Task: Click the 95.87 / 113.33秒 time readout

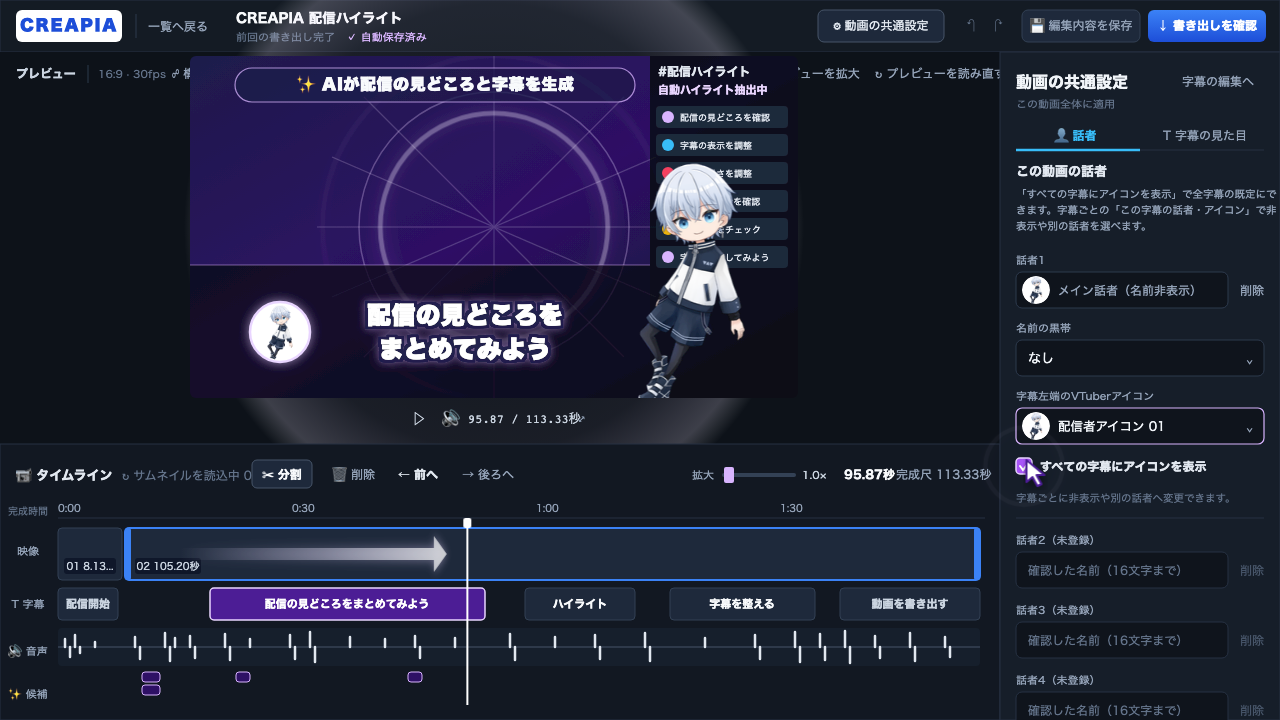Action: point(525,418)
